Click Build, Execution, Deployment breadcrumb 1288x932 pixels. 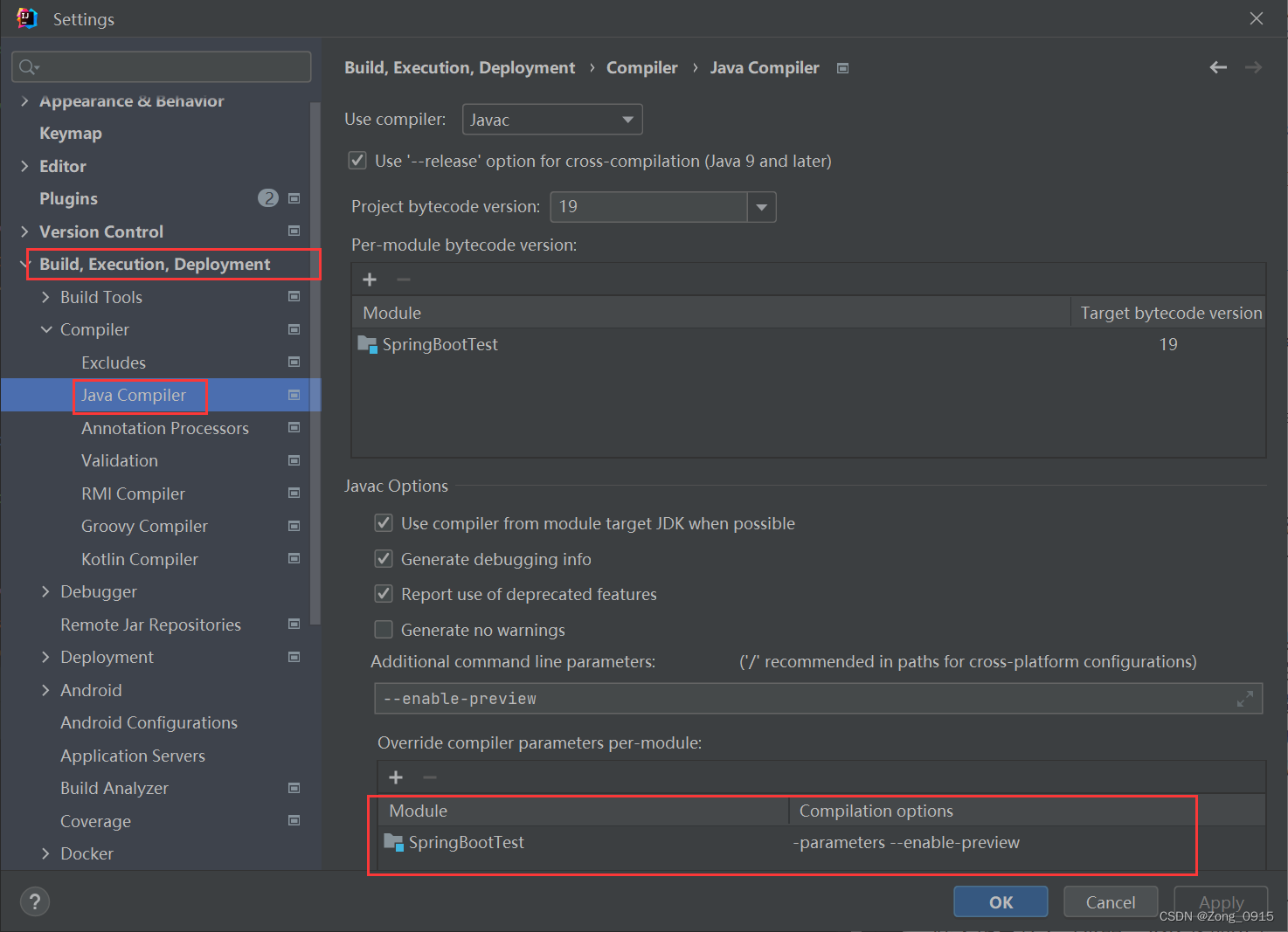point(460,67)
